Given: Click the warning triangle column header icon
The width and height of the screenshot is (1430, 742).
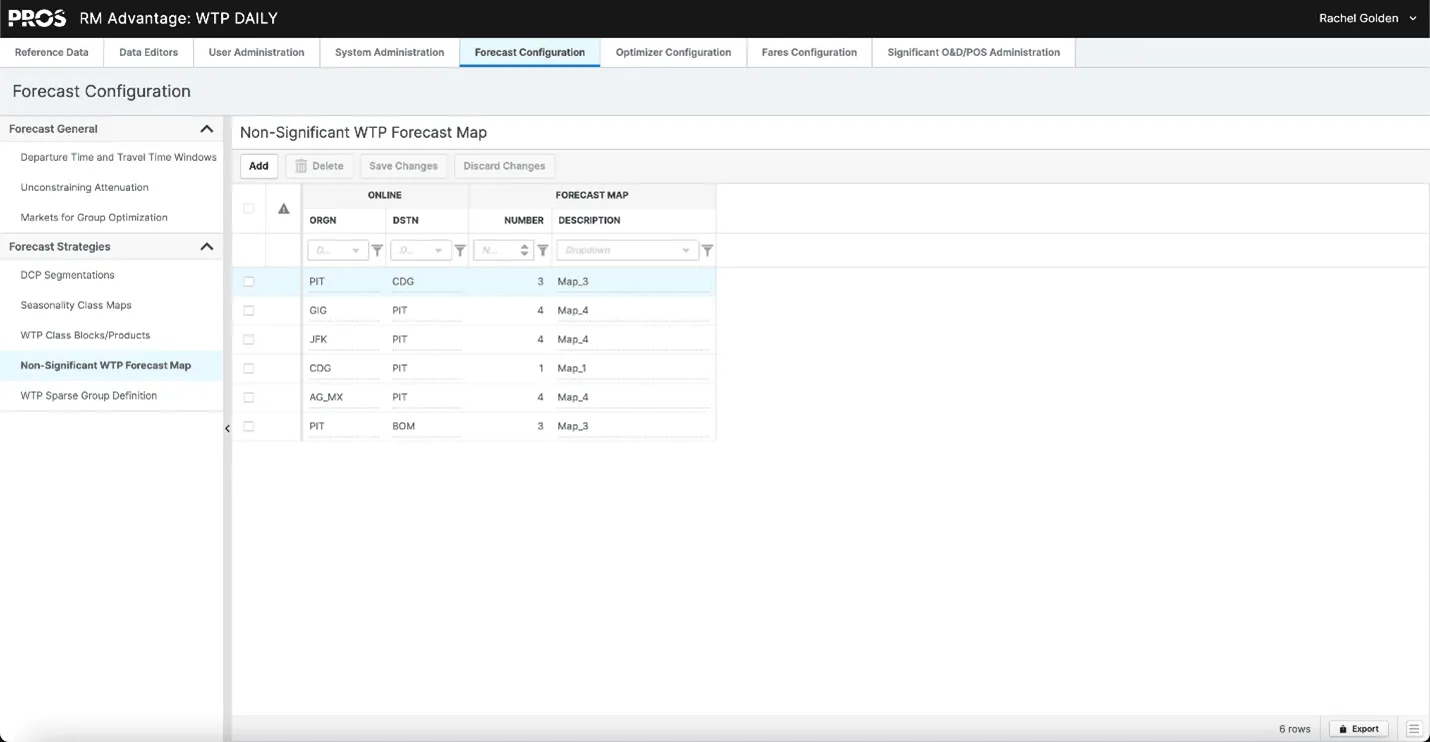Looking at the screenshot, I should pos(284,209).
